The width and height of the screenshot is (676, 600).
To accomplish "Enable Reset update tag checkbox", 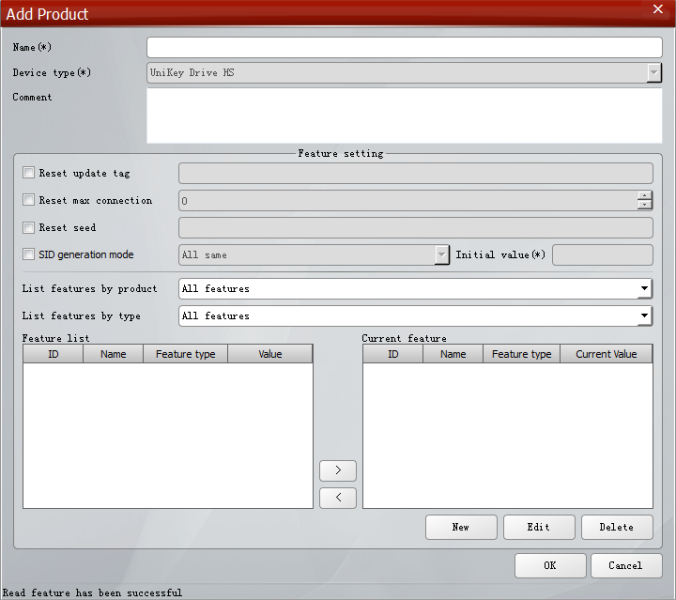I will tap(28, 173).
